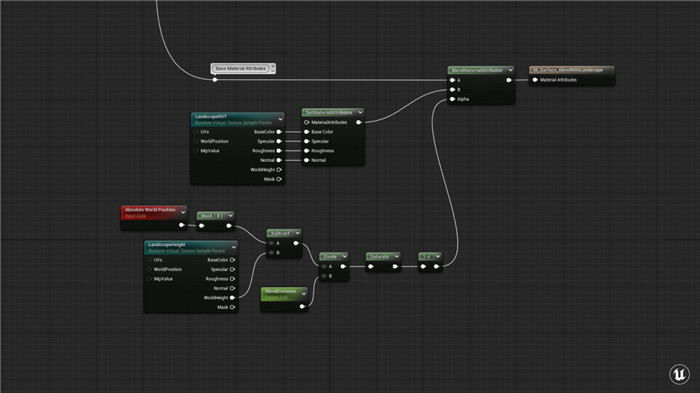Click the Material Attributes input pin on M_Surface node

click(535, 80)
